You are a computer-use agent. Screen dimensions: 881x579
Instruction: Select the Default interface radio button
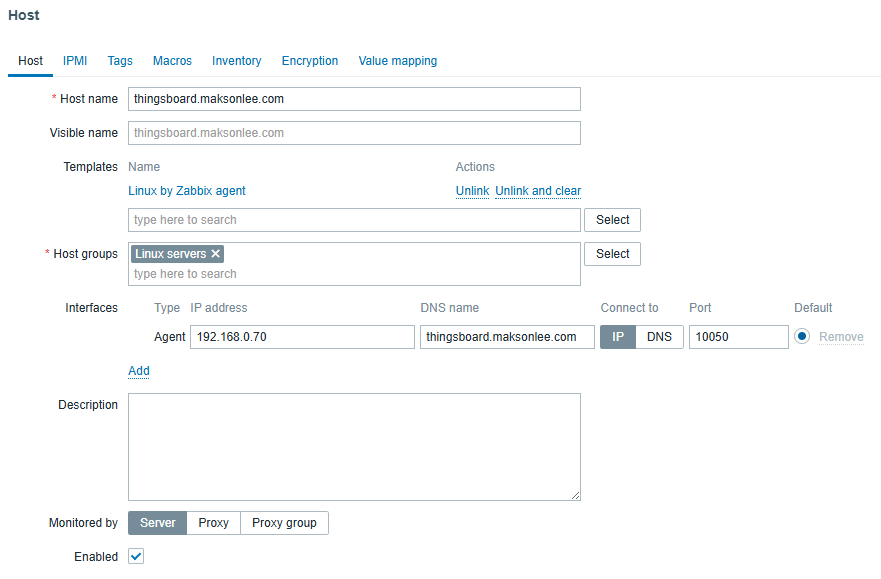[x=802, y=336]
